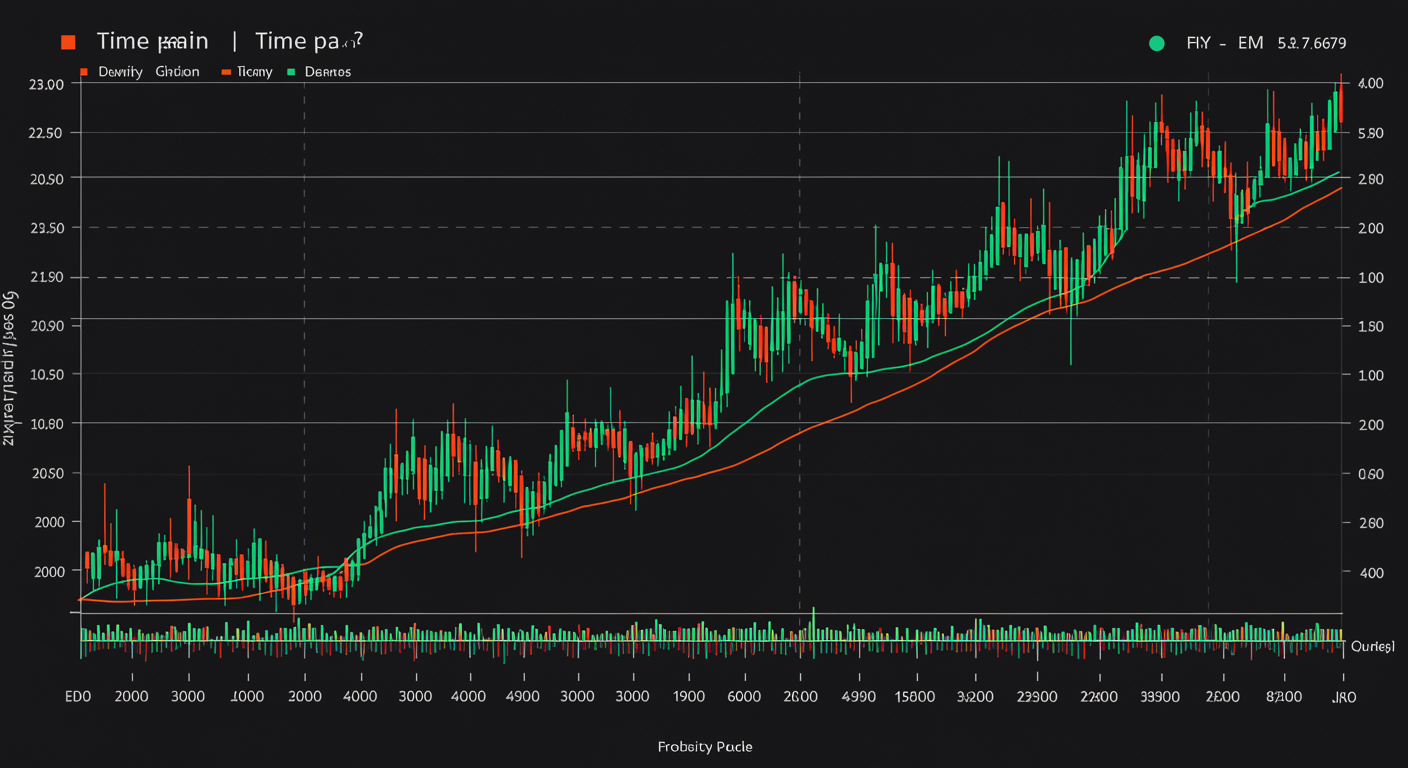The image size is (1408, 768).
Task: Select the first Time tab in the header
Action: [152, 42]
